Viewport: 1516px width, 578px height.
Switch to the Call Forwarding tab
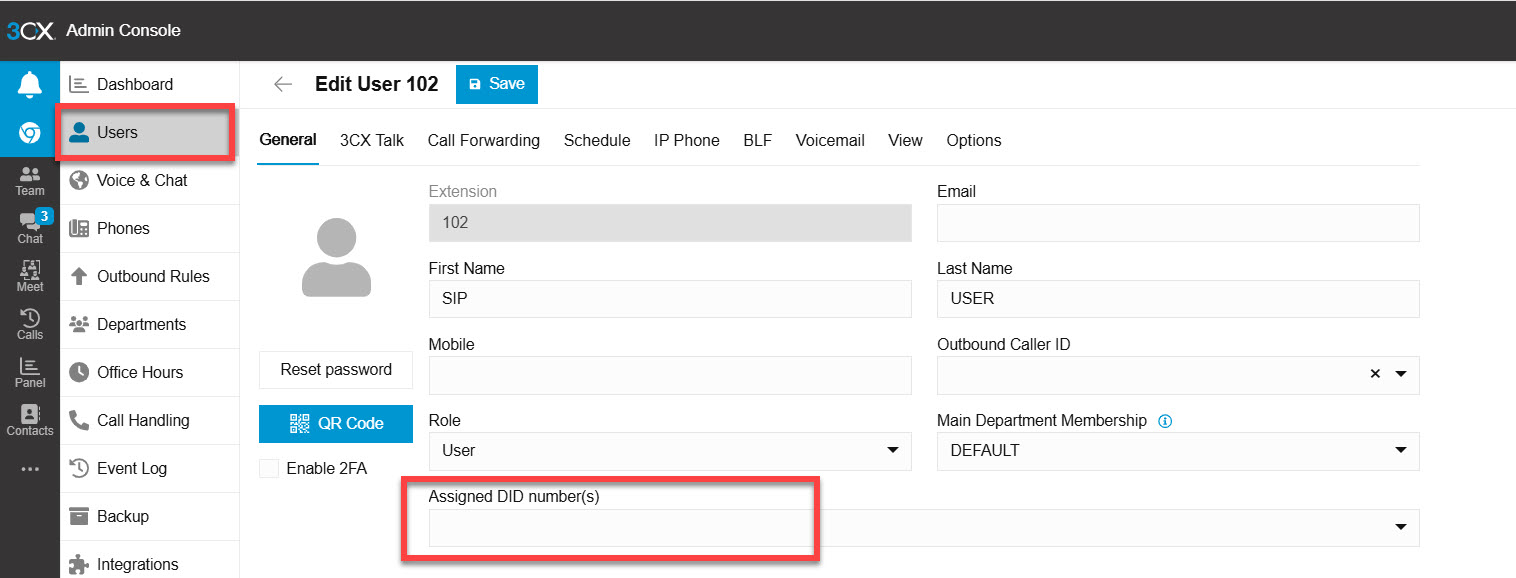[x=483, y=140]
